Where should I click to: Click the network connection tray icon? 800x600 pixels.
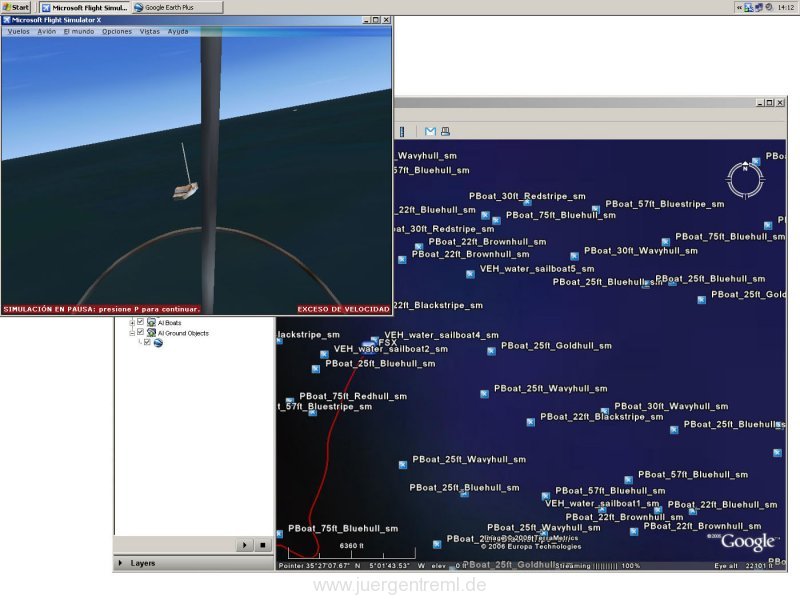click(x=749, y=7)
